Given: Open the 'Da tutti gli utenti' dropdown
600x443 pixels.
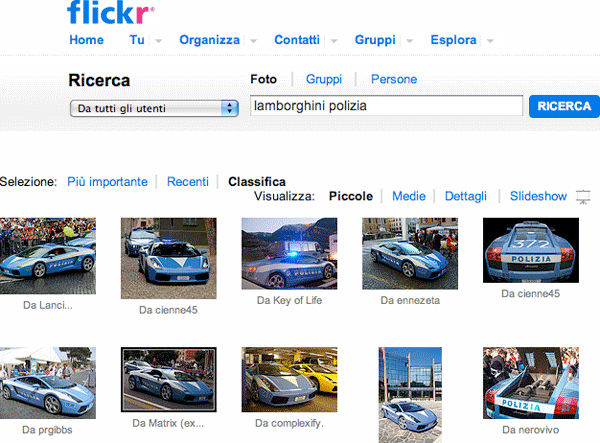Looking at the screenshot, I should 154,108.
